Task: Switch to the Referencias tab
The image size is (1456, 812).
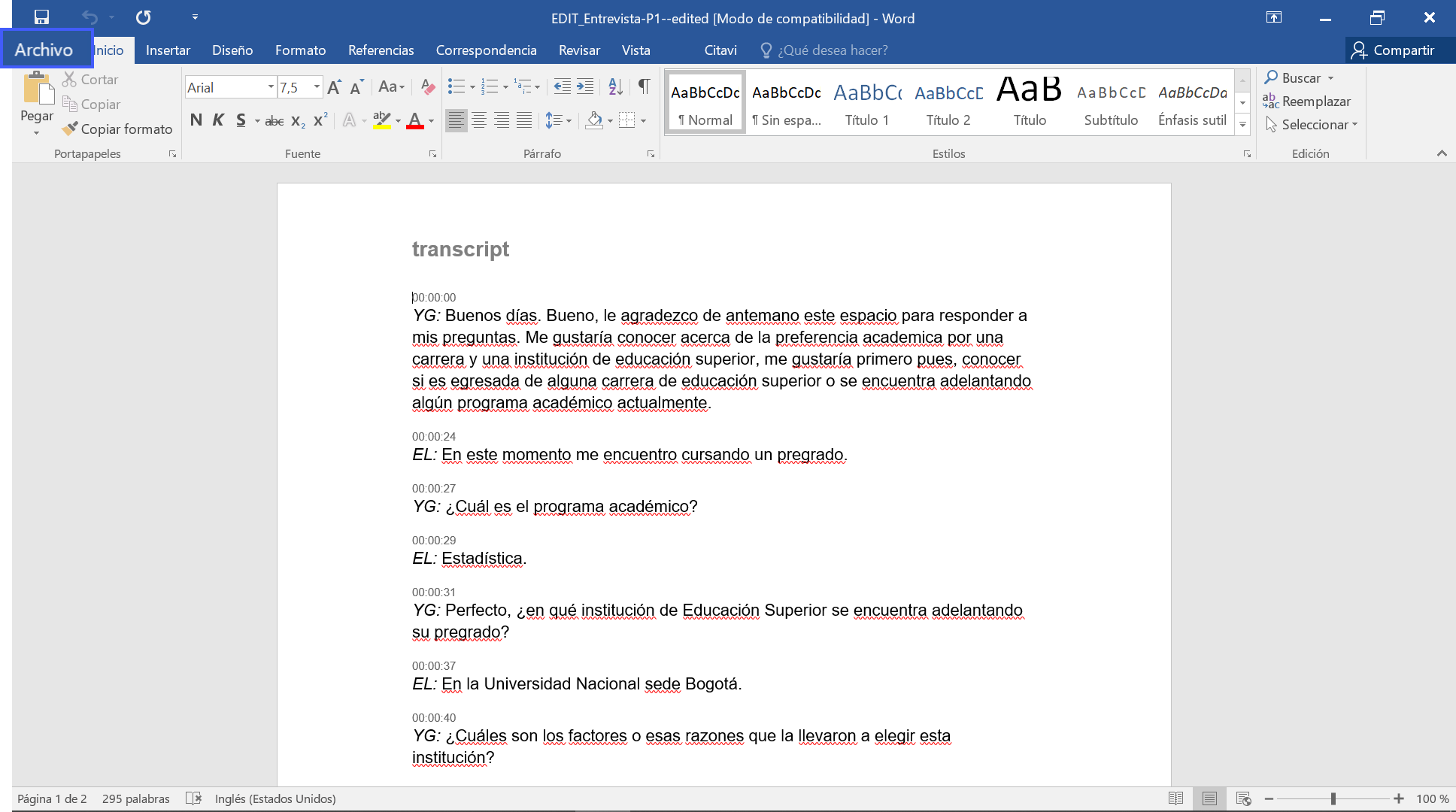Action: (381, 50)
